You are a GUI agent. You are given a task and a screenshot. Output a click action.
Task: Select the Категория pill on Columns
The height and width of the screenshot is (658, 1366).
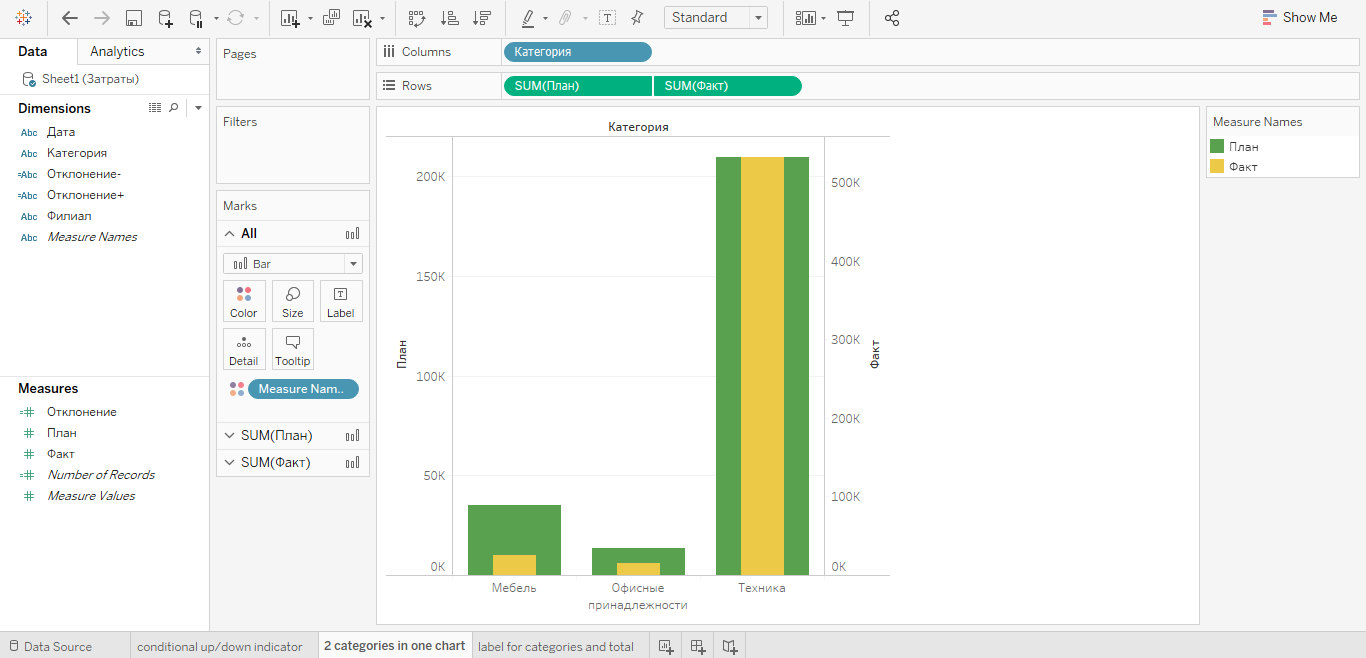(577, 52)
